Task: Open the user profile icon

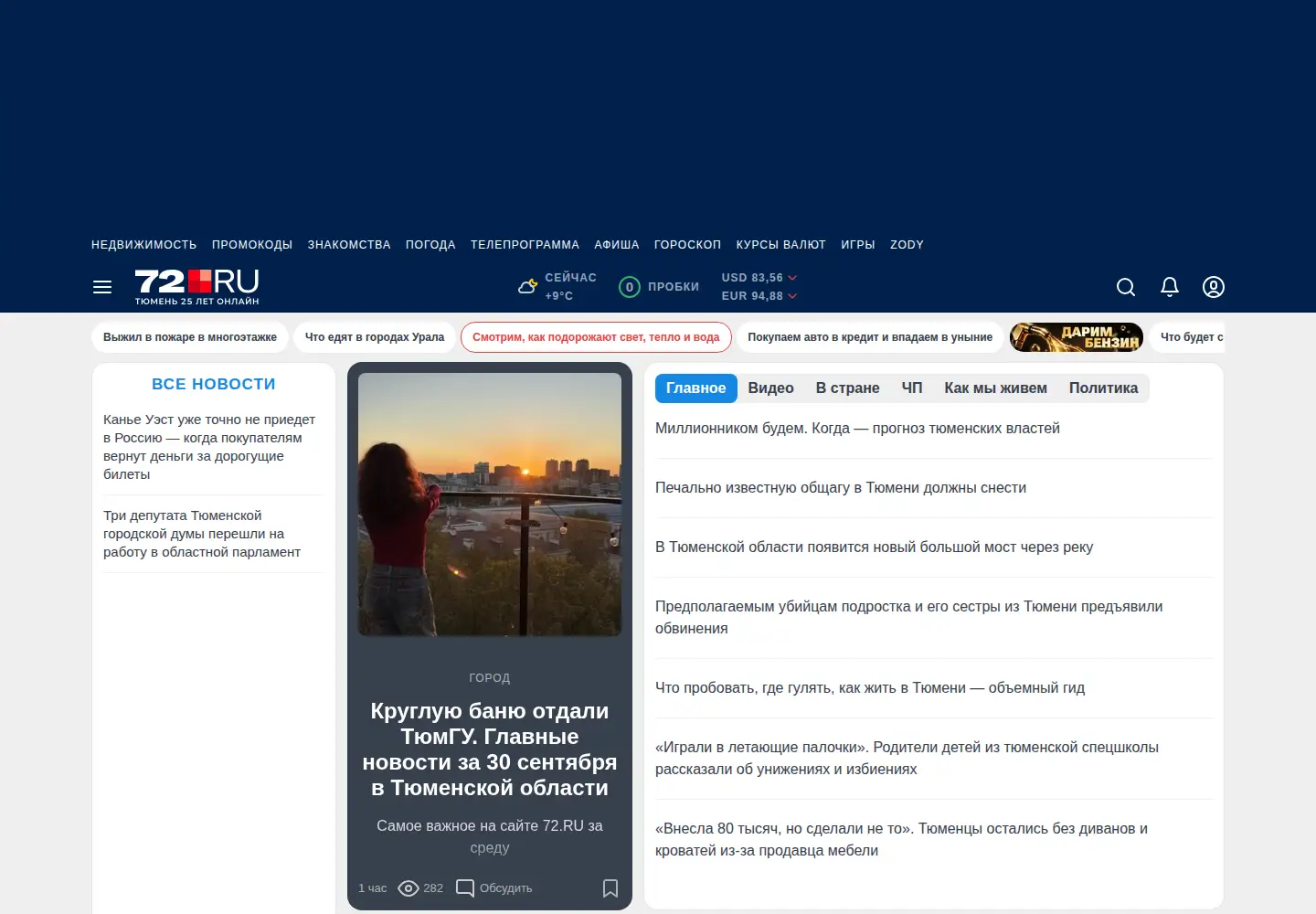Action: pyautogui.click(x=1214, y=287)
